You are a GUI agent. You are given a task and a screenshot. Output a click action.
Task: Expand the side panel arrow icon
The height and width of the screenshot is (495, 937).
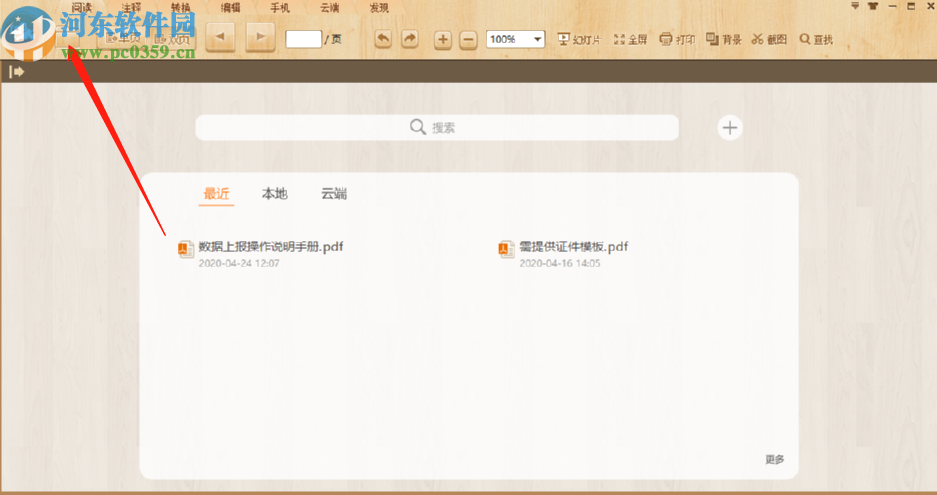(x=16, y=72)
